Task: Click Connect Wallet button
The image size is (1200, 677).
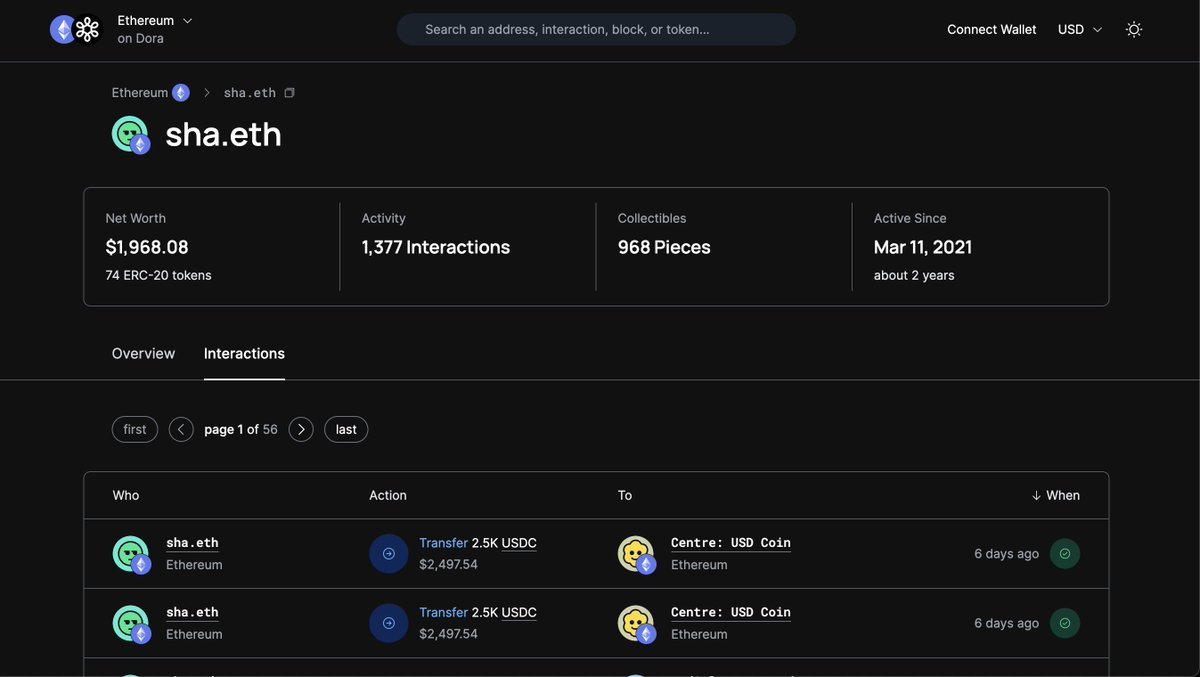Action: click(x=991, y=29)
